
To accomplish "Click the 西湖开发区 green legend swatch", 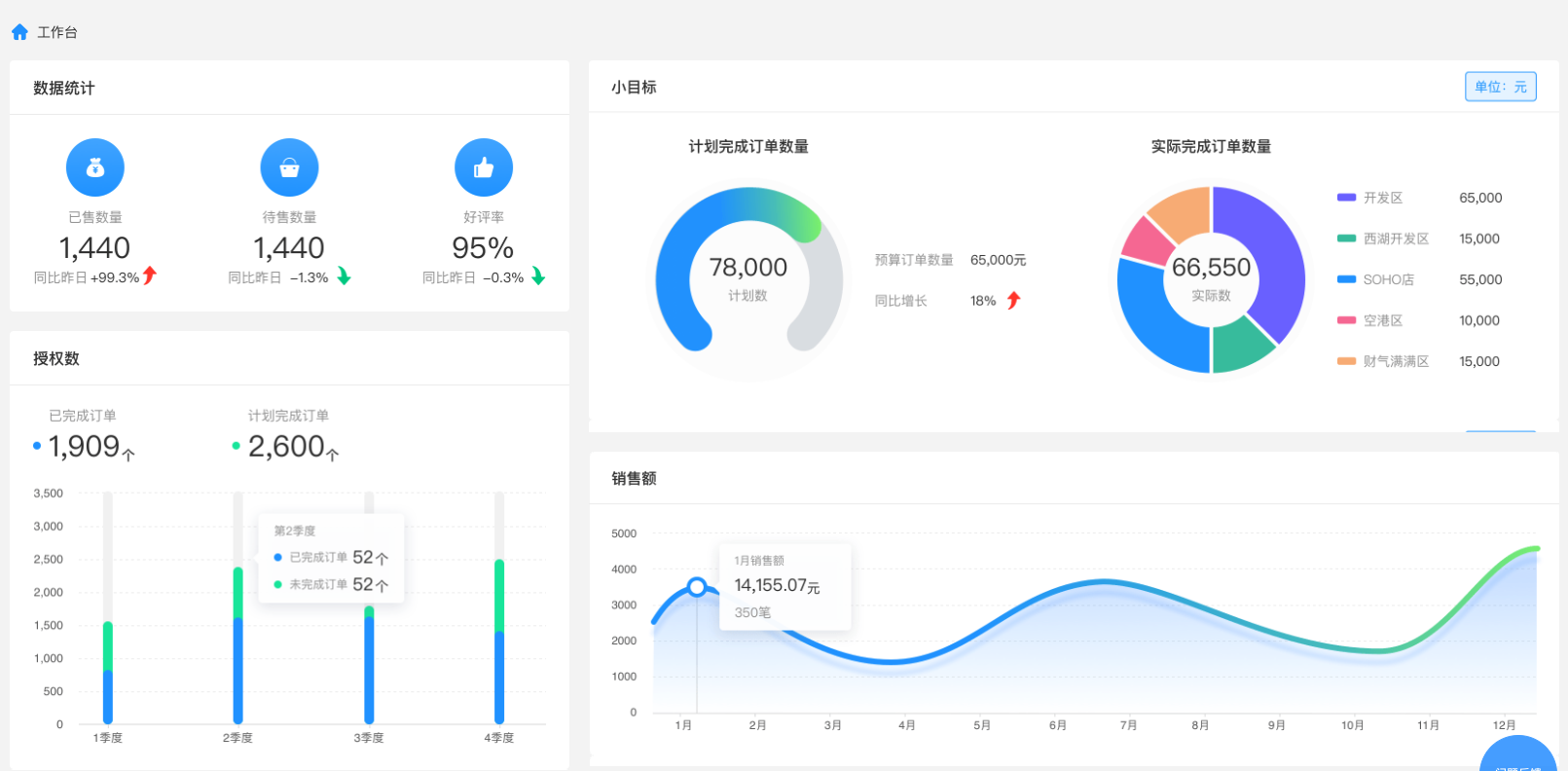I will click(x=1346, y=239).
